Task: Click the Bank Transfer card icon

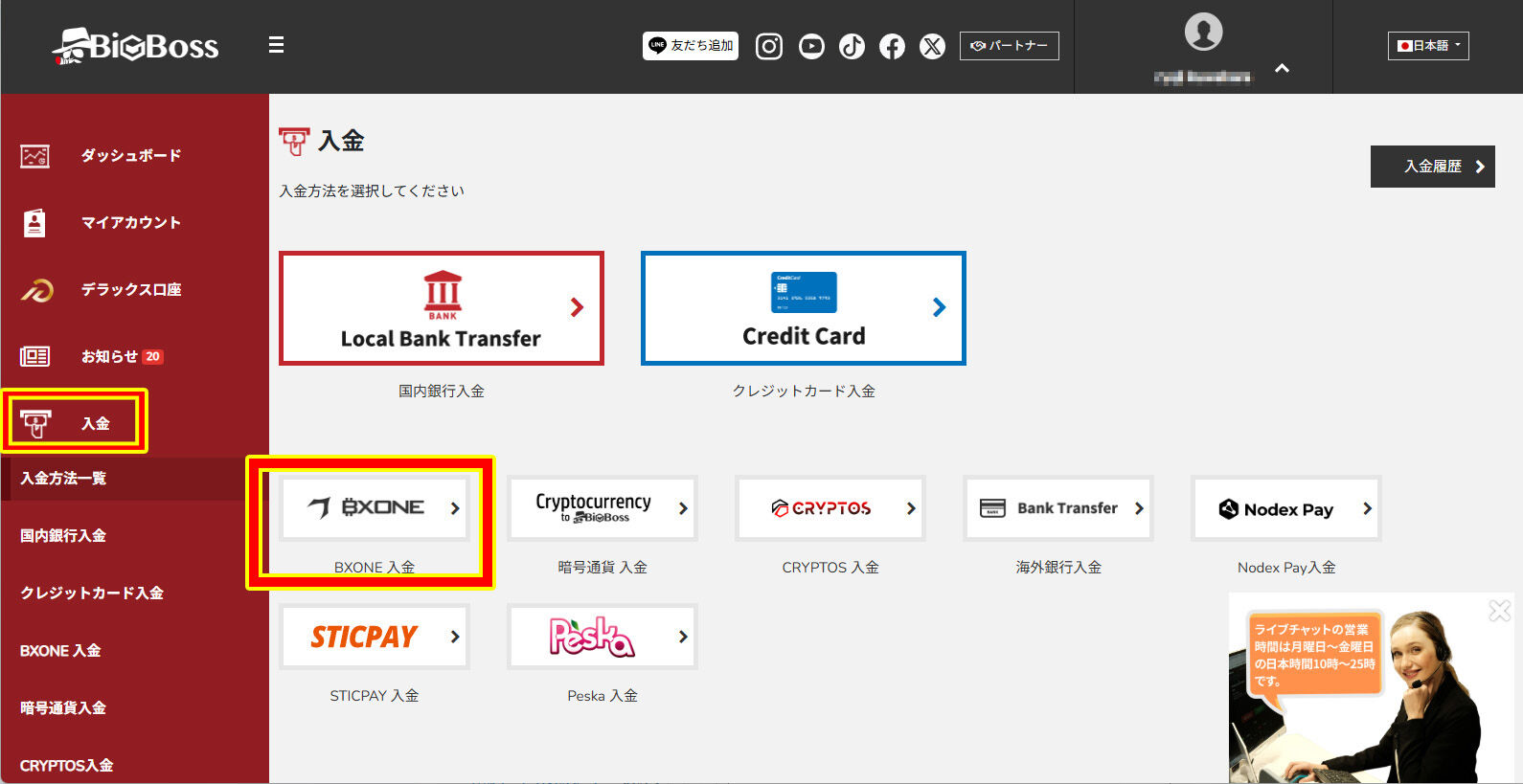Action: (x=993, y=508)
